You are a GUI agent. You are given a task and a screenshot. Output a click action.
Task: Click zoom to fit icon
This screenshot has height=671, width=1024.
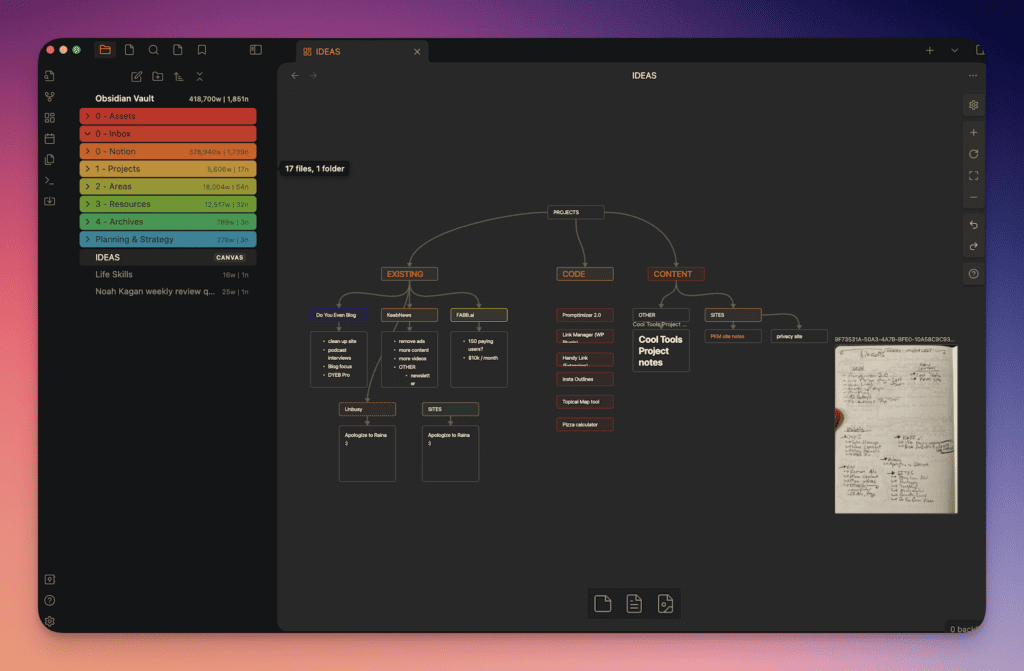point(973,176)
